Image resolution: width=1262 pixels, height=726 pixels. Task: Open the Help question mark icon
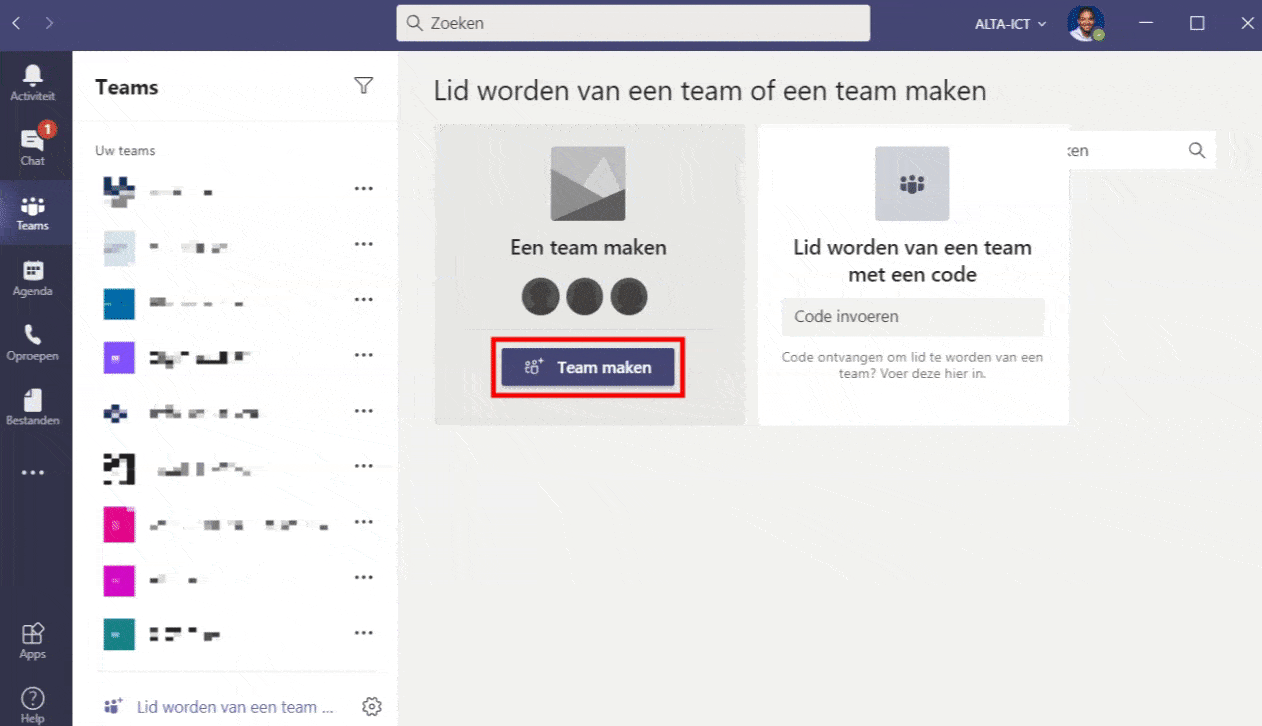click(x=33, y=703)
